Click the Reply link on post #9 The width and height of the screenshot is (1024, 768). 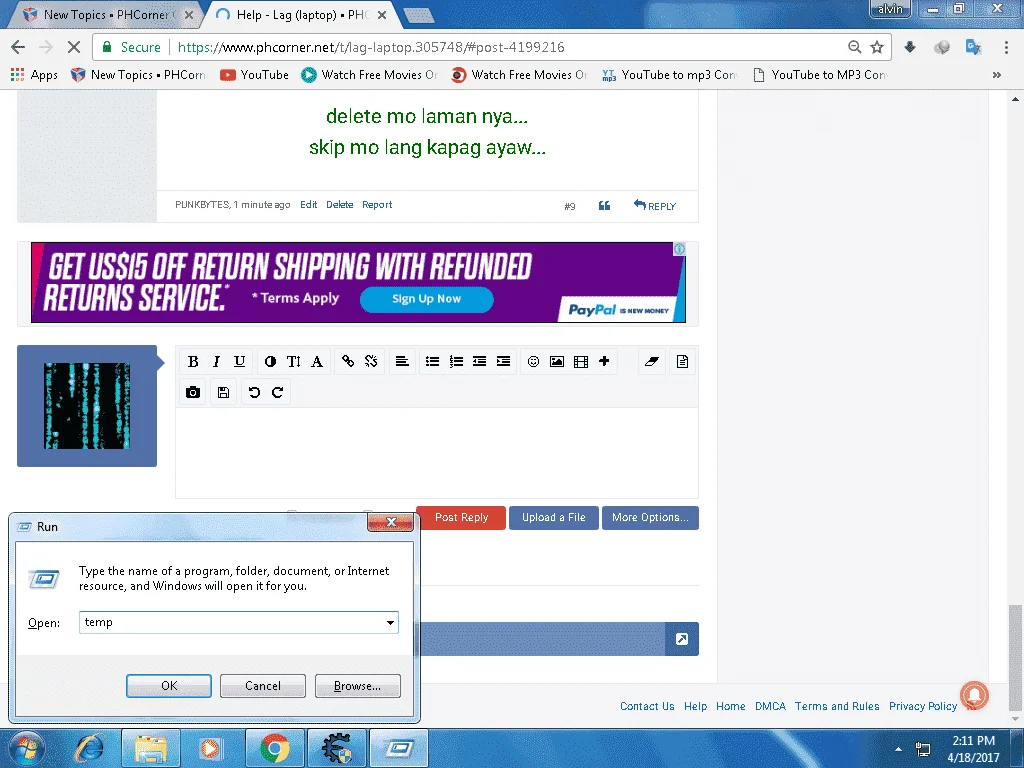pos(655,206)
